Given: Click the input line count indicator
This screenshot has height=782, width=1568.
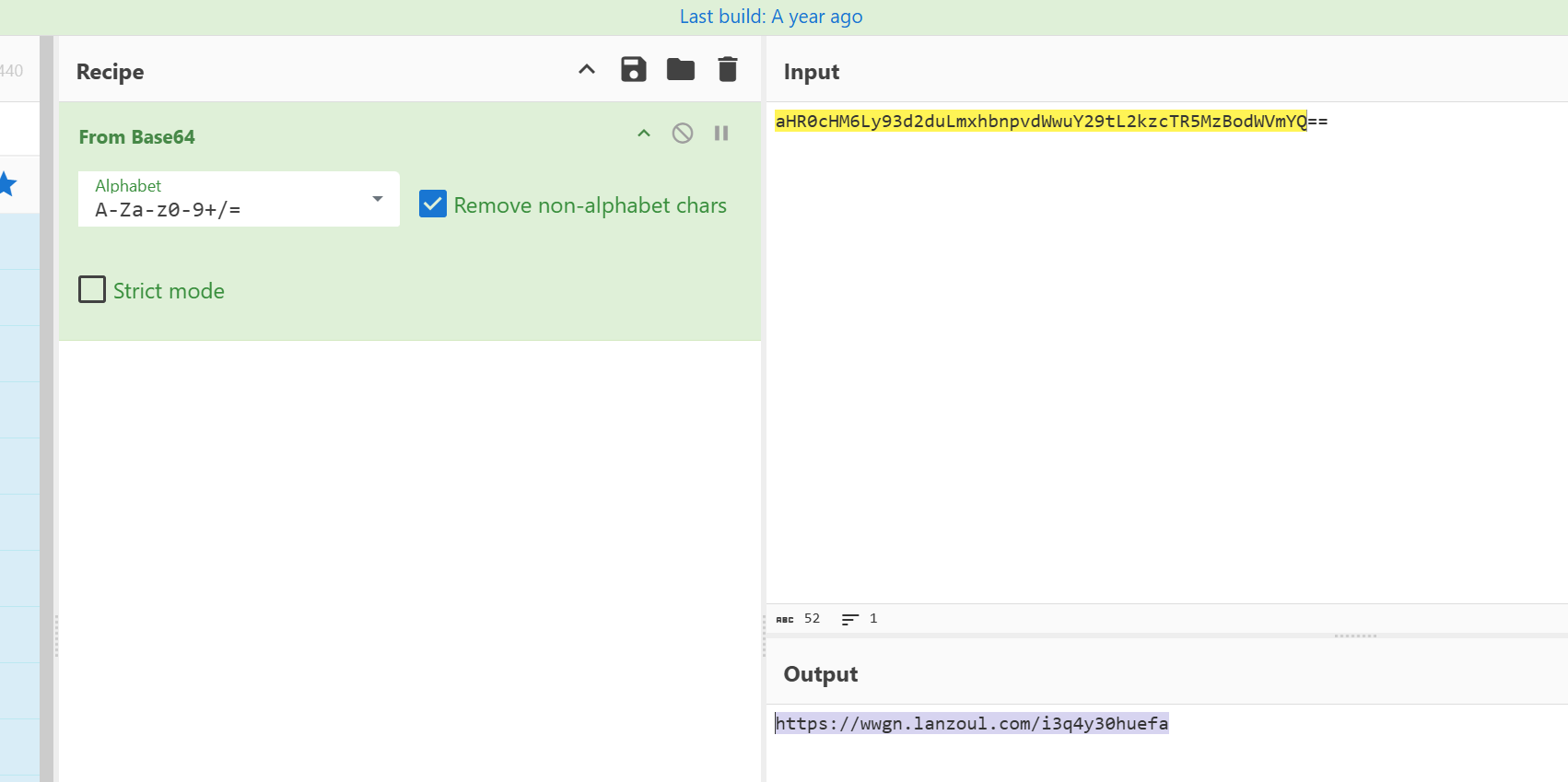Looking at the screenshot, I should pos(860,619).
